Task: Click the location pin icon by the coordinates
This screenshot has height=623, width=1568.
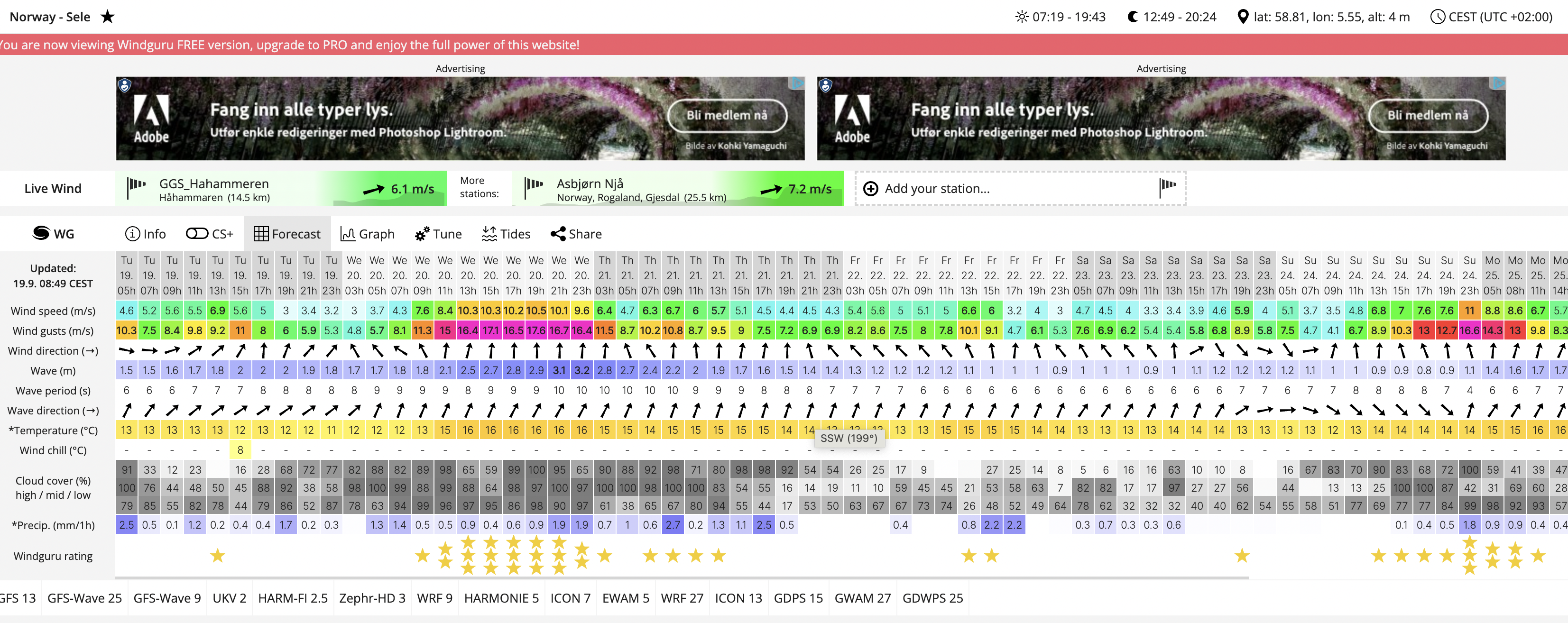Action: [1243, 17]
